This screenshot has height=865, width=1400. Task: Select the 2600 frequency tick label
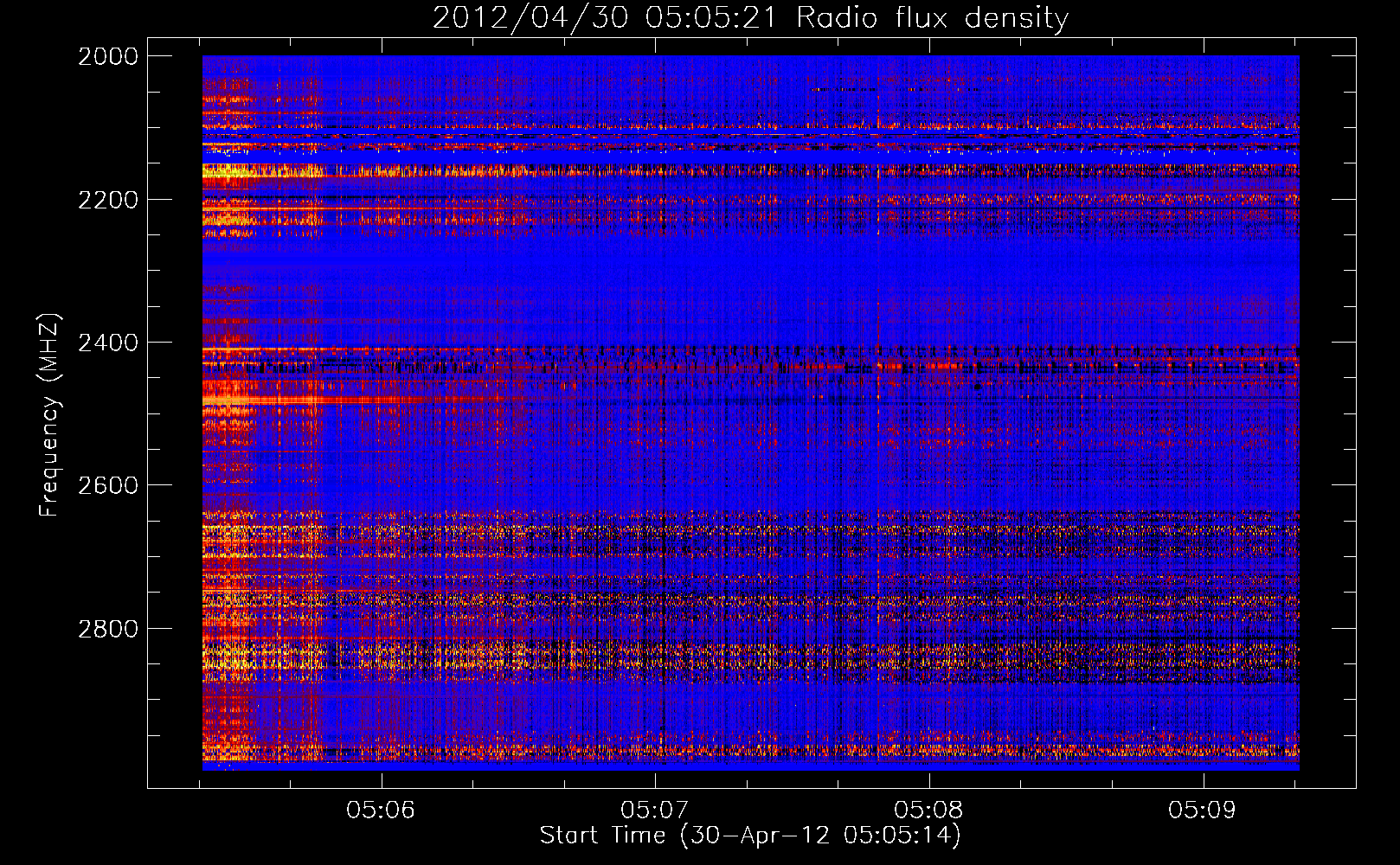click(108, 485)
